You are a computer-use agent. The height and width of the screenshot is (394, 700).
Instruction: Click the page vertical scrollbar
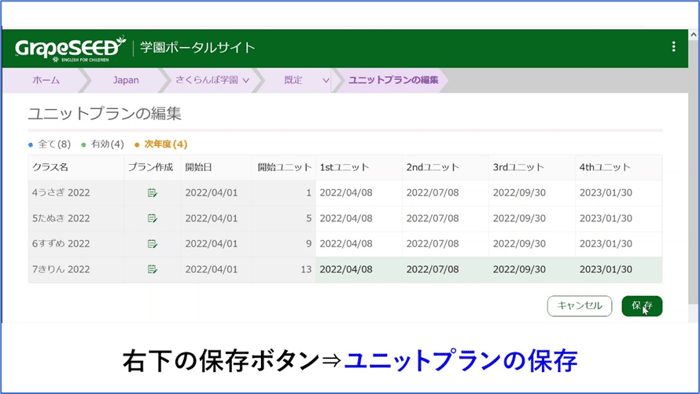tap(693, 172)
